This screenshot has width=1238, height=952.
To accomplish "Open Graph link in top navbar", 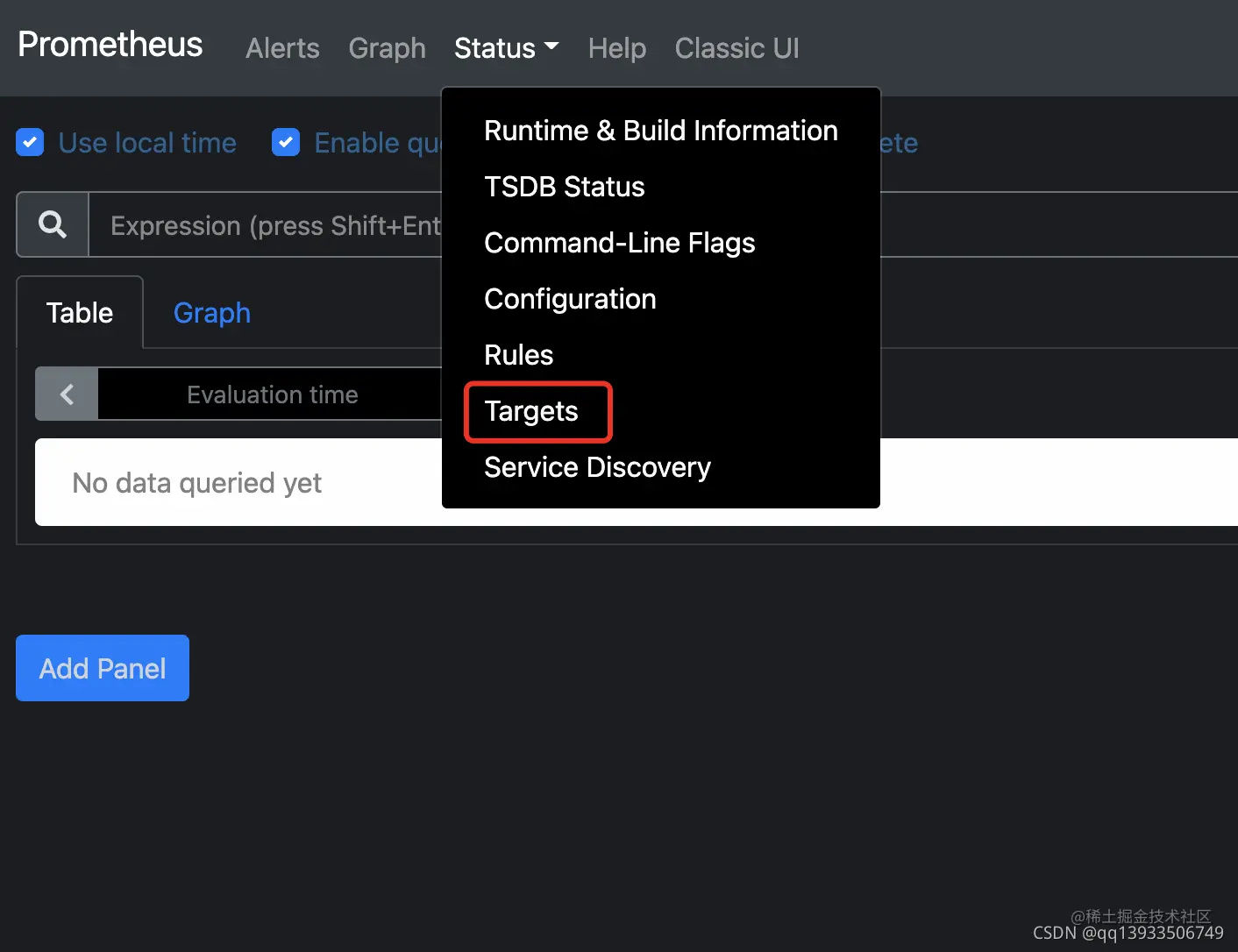I will (387, 48).
